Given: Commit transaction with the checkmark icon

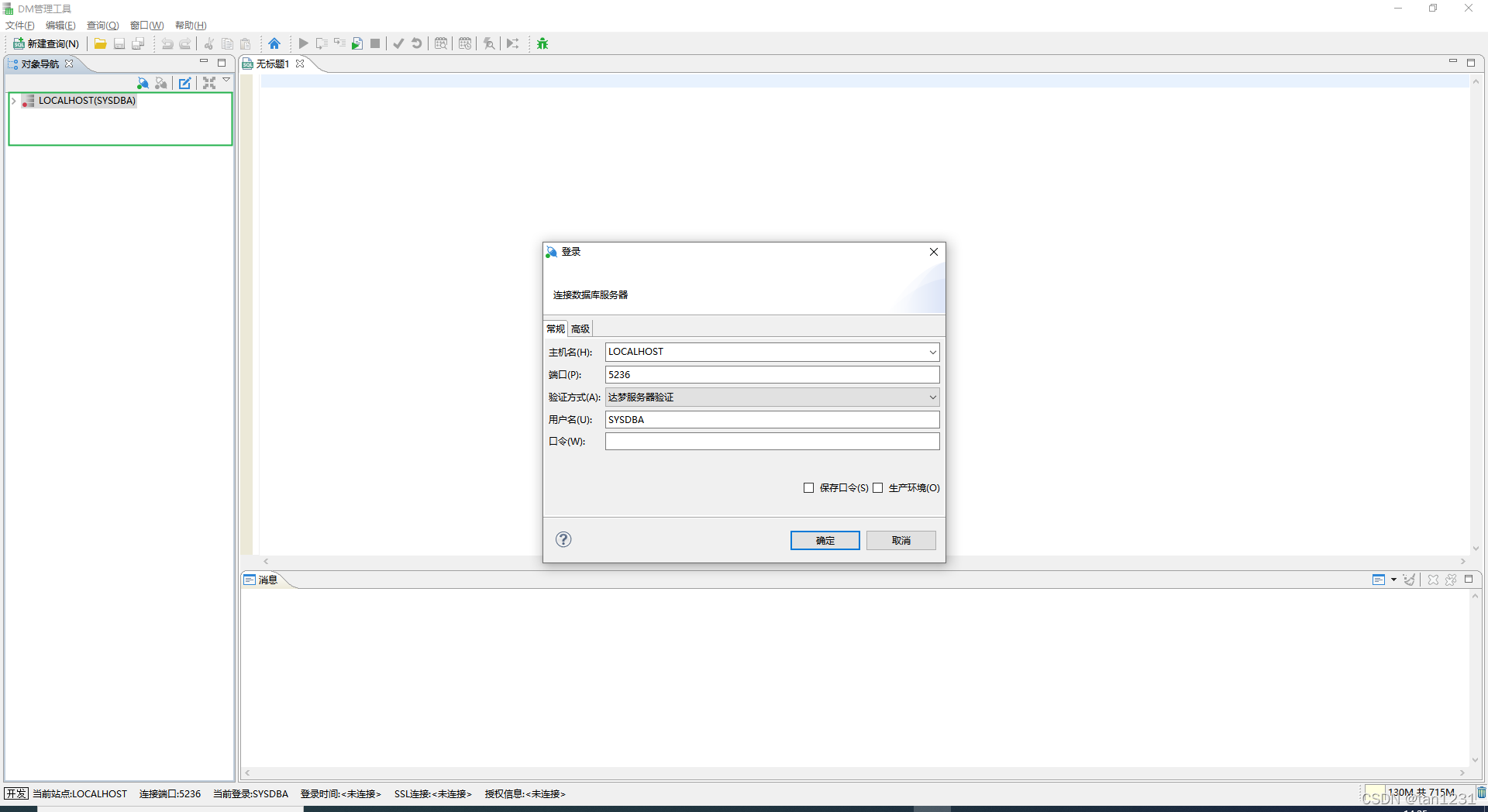Looking at the screenshot, I should (x=398, y=43).
